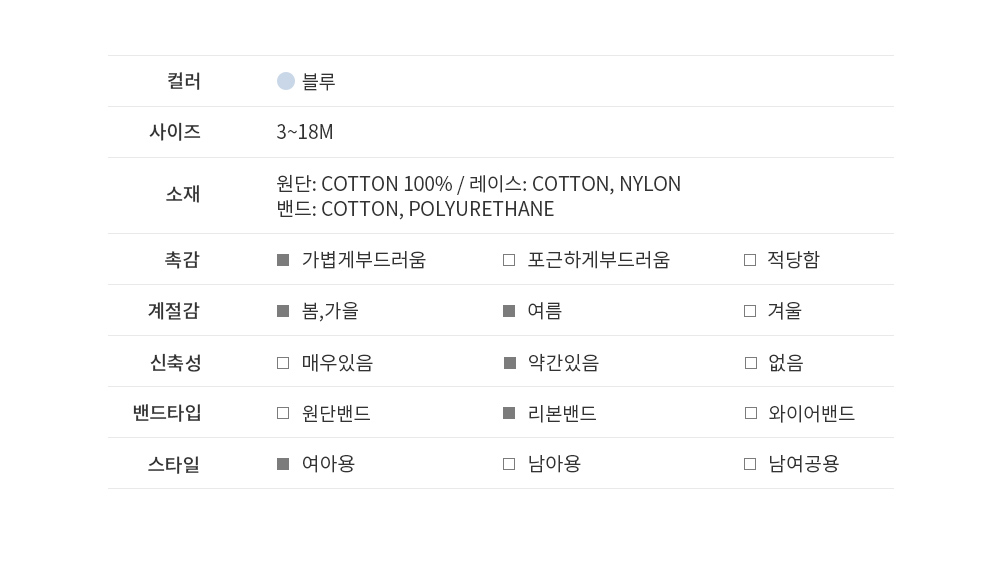
Task: Check the 포근하게부드러움 texture checkbox
Action: click(x=509, y=260)
